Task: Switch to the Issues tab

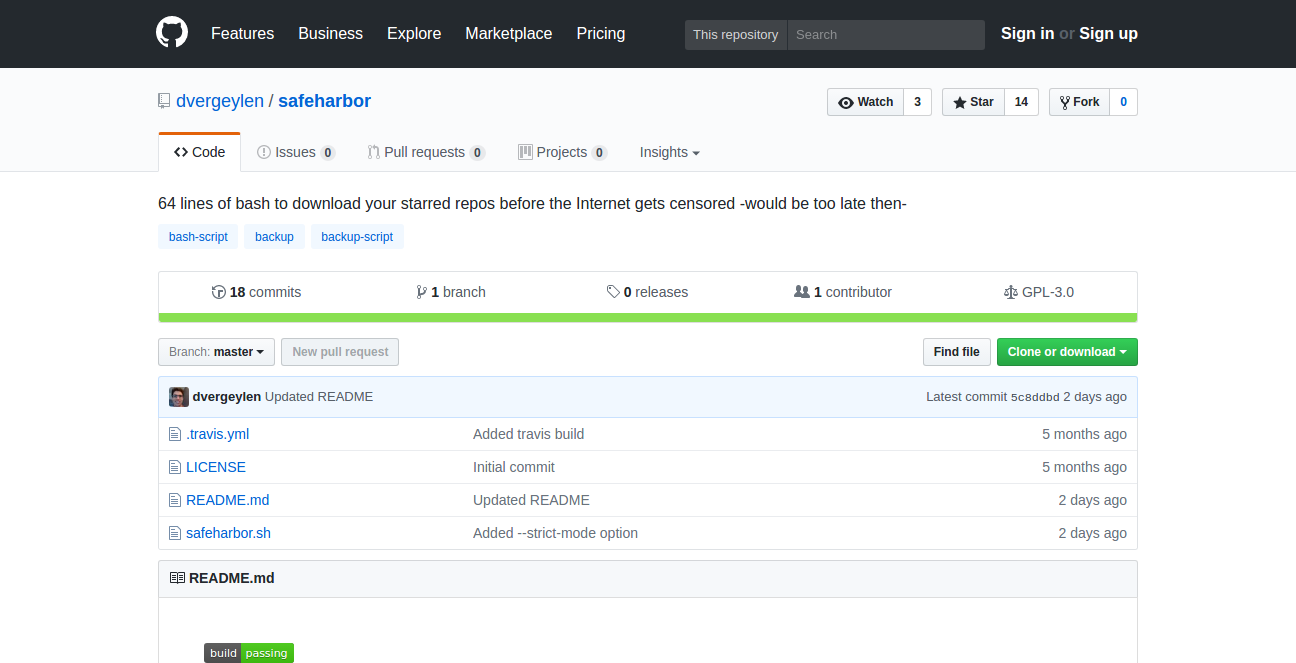Action: coord(295,152)
